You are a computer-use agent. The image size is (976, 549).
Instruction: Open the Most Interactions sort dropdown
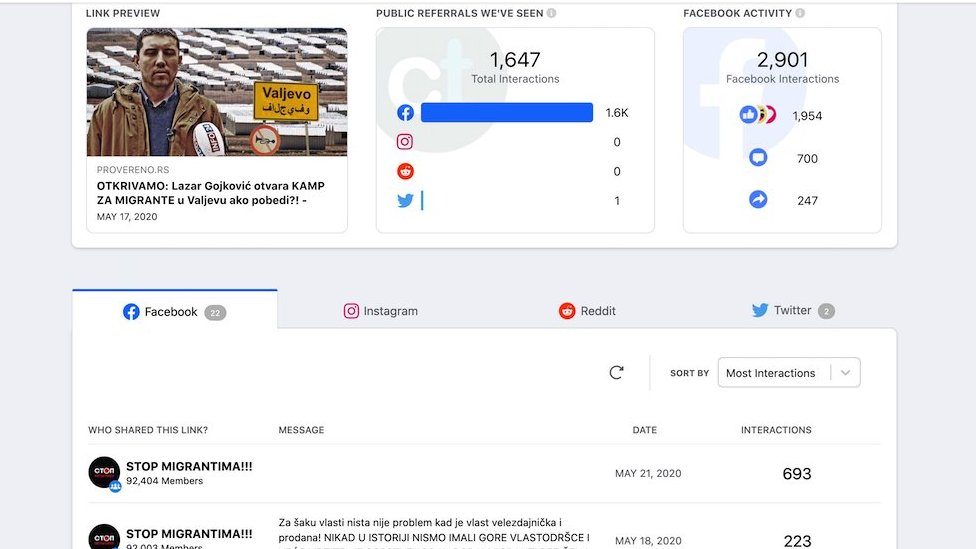tap(771, 373)
